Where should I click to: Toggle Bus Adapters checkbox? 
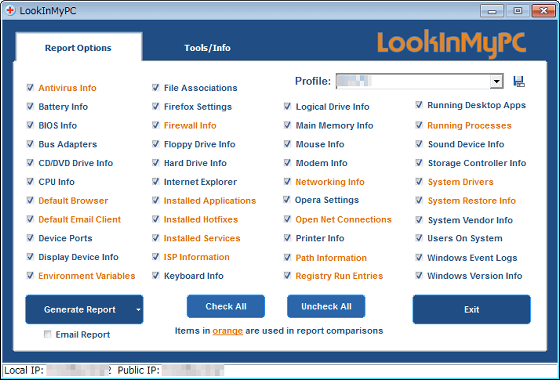point(30,144)
